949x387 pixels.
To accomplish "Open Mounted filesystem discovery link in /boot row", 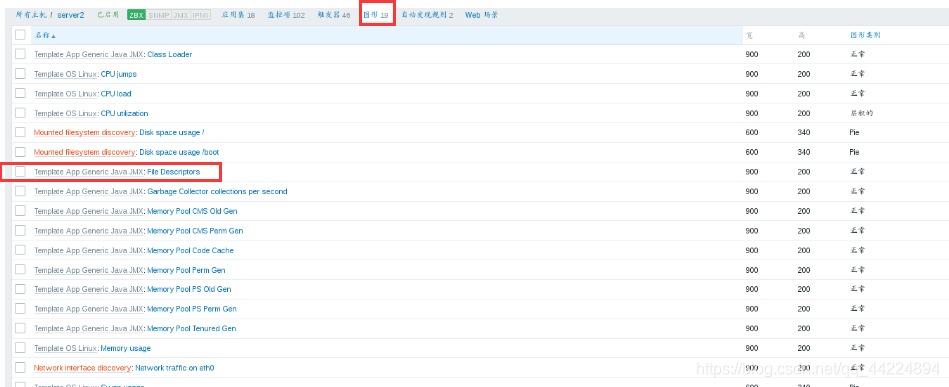I will (85, 152).
